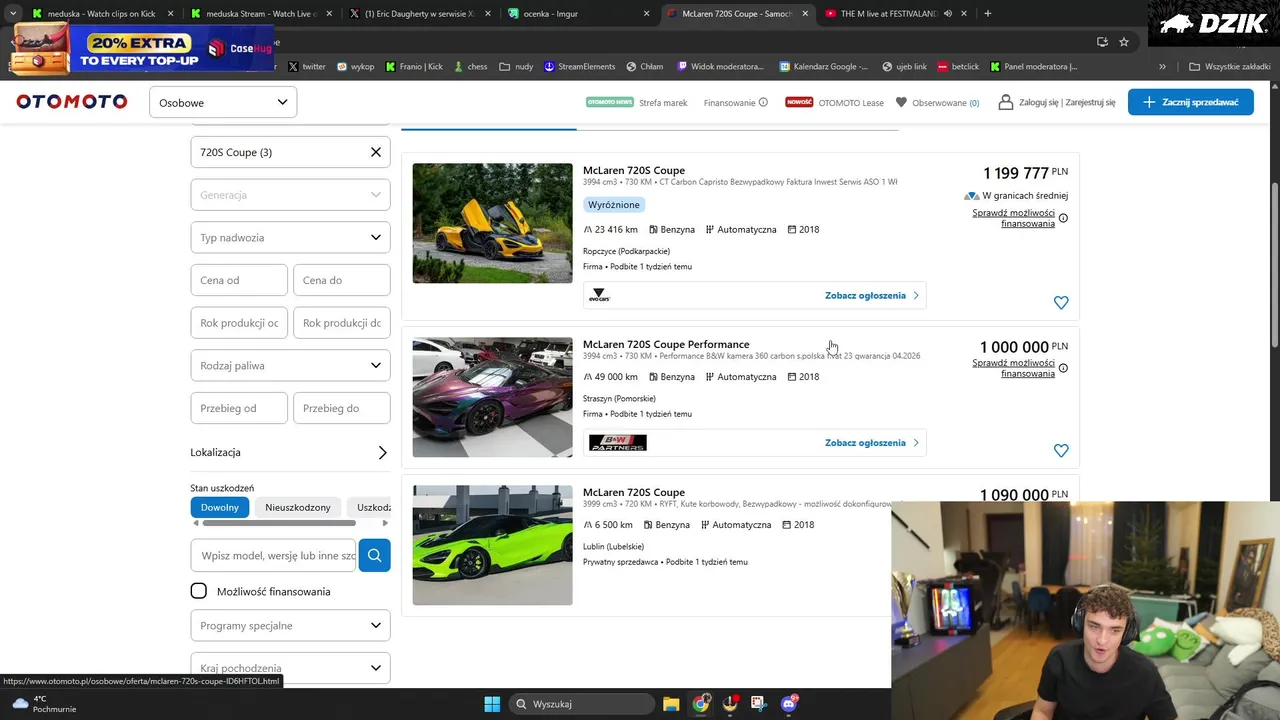
Task: Click the B&W Partners dealer logo
Action: point(617,442)
